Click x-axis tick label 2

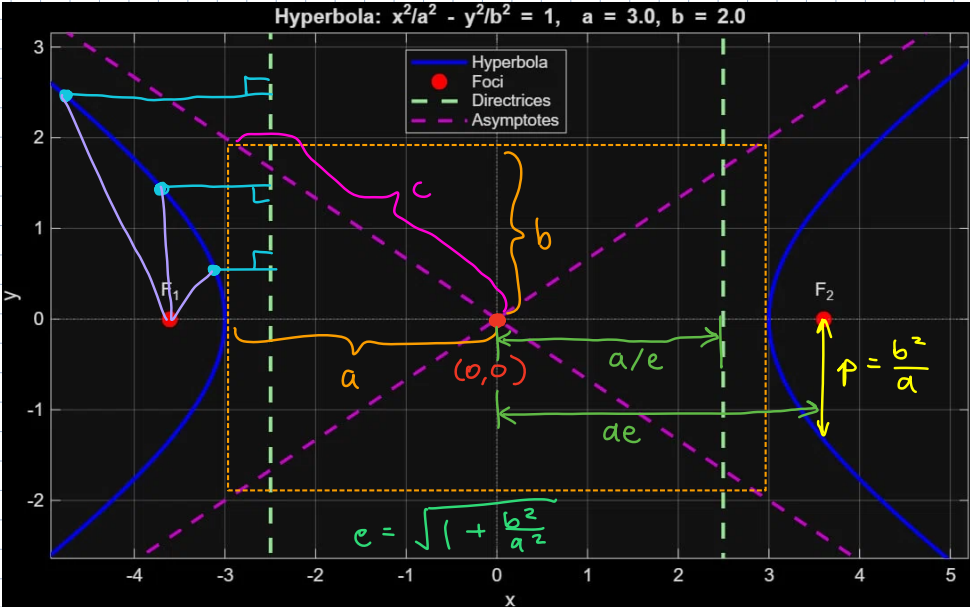[x=678, y=575]
